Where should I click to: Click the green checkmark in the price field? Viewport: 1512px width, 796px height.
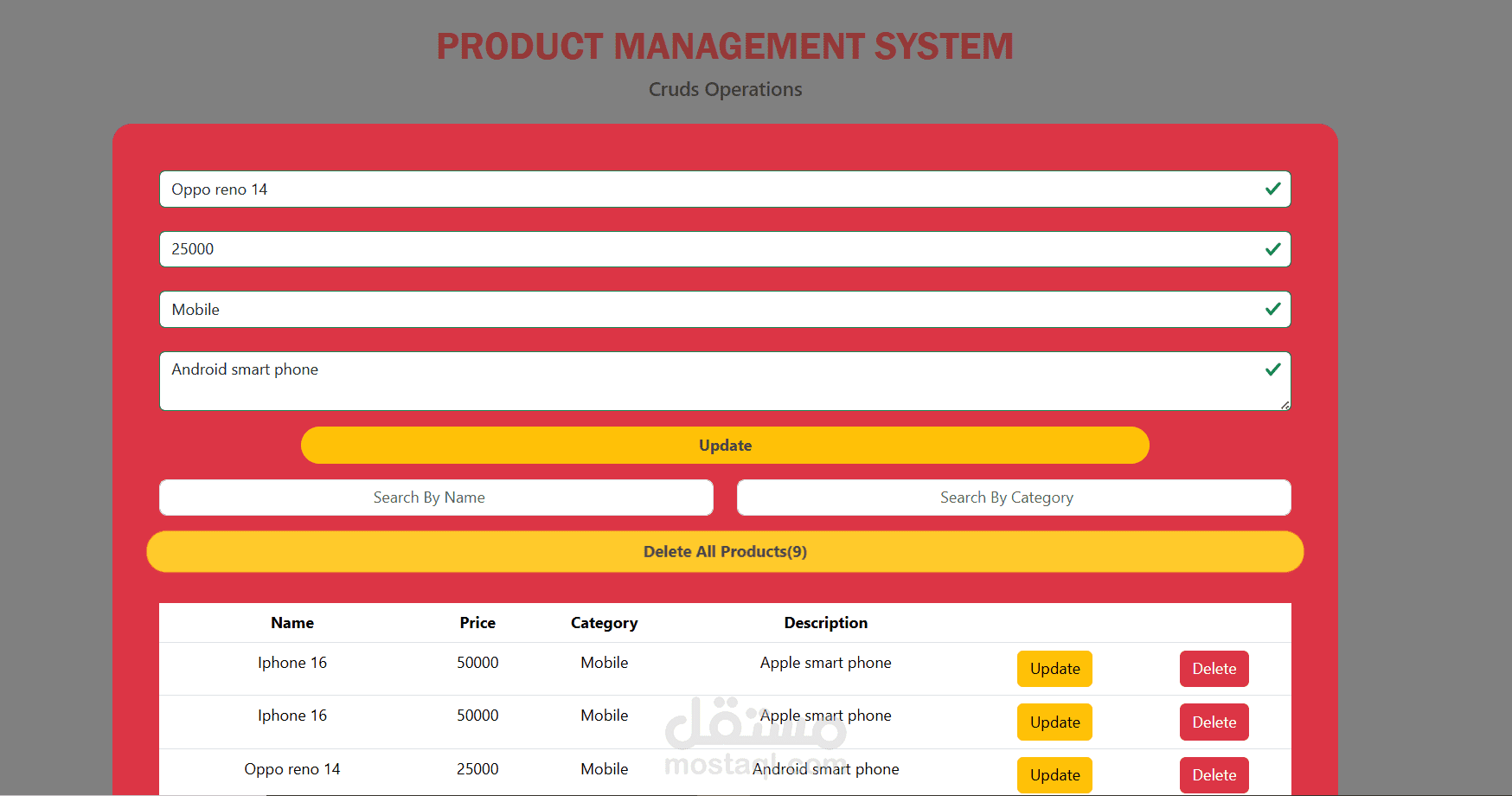[x=1272, y=249]
